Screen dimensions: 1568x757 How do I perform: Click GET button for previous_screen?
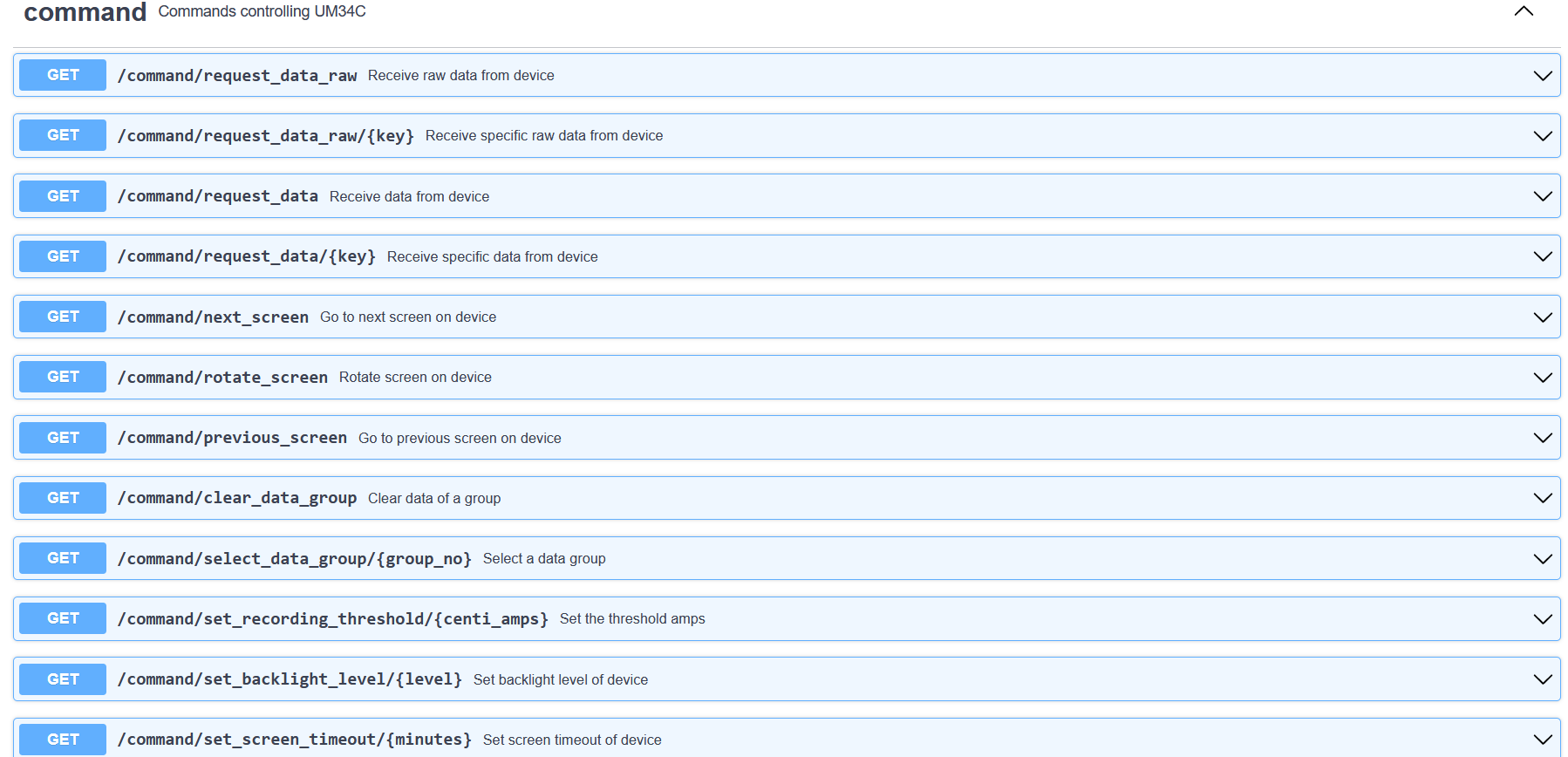[63, 438]
